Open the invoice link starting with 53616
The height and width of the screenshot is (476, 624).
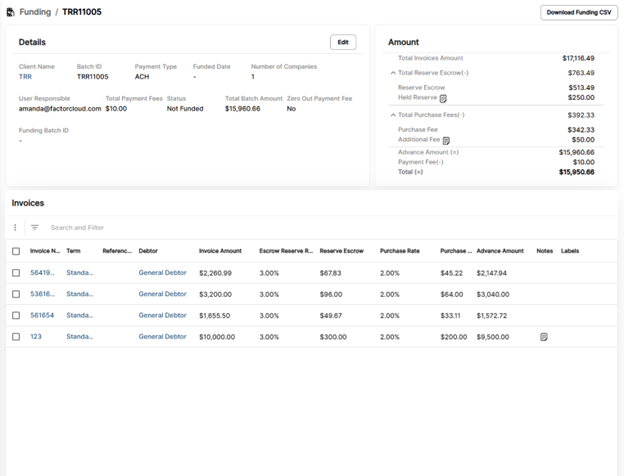[x=42, y=294]
